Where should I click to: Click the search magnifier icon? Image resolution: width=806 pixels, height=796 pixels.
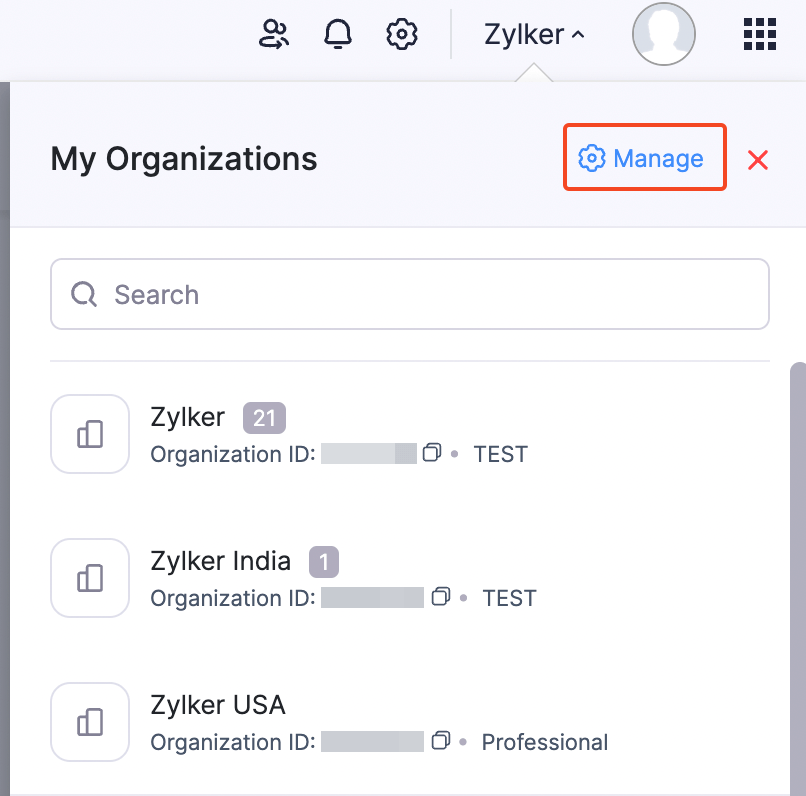coord(83,294)
